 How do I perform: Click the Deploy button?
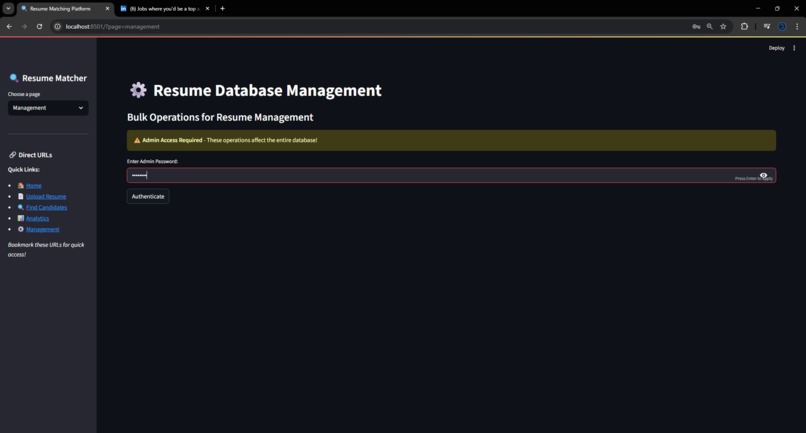(x=776, y=48)
